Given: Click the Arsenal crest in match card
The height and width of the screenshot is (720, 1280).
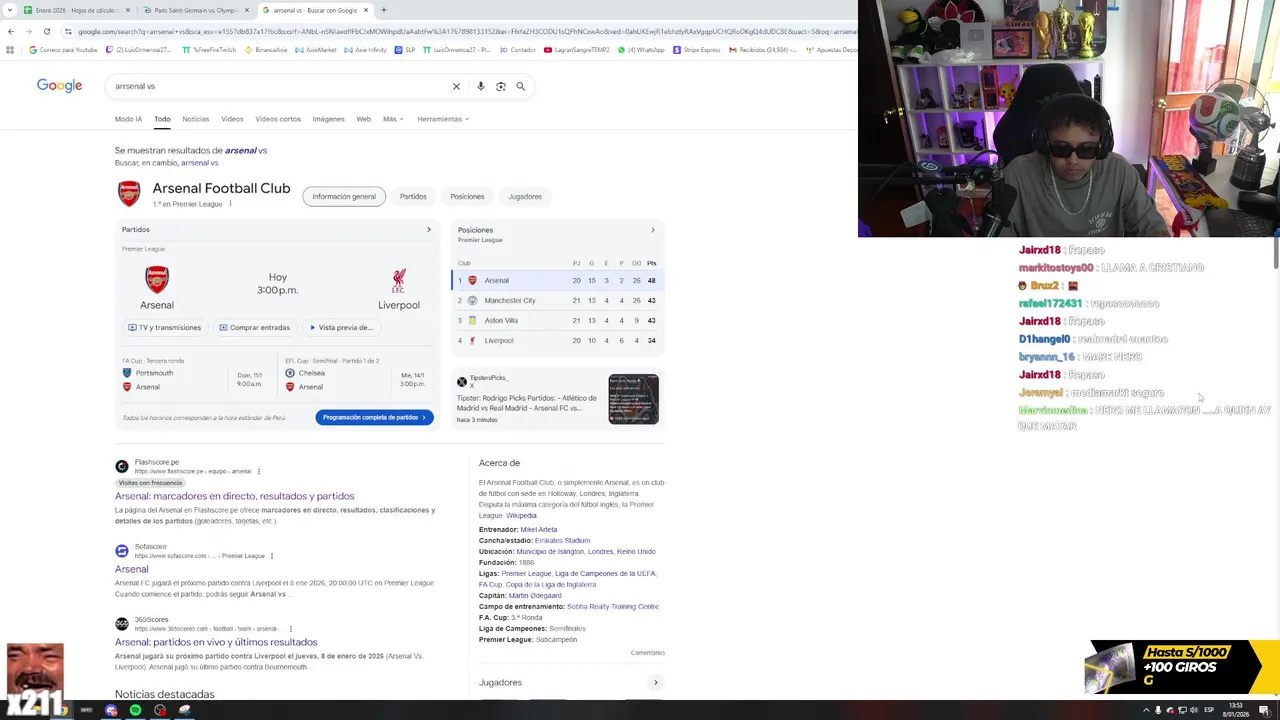Looking at the screenshot, I should (x=157, y=279).
